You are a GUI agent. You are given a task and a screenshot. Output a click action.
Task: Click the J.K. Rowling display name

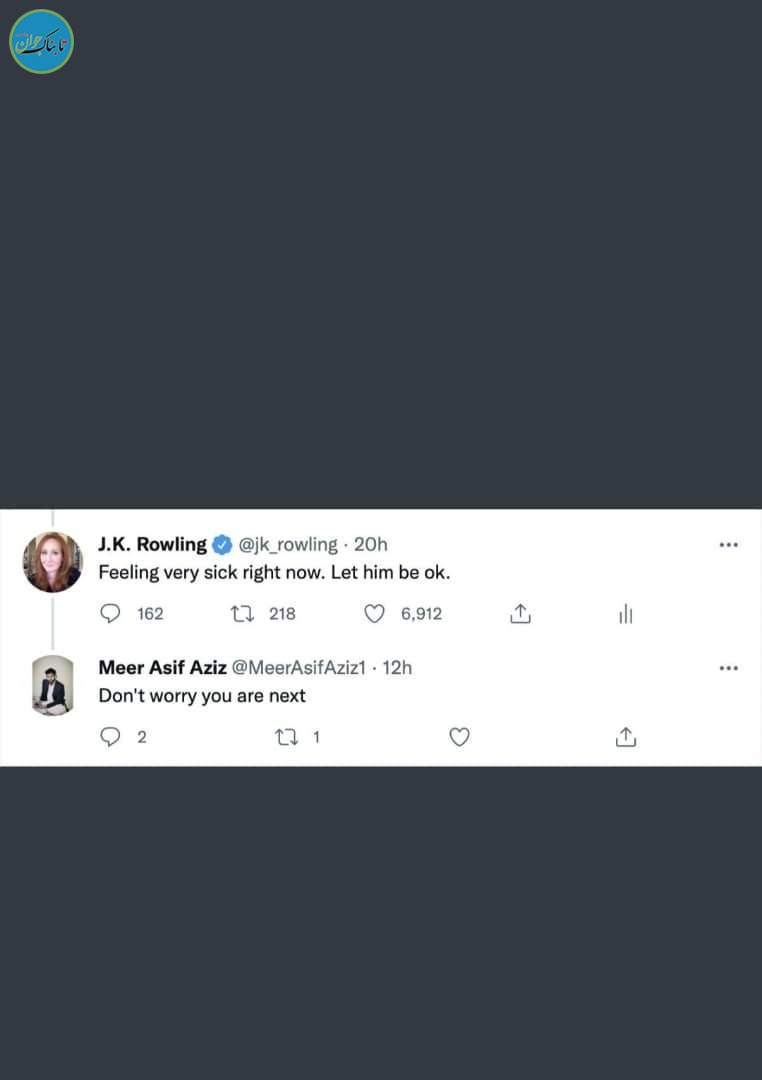152,544
